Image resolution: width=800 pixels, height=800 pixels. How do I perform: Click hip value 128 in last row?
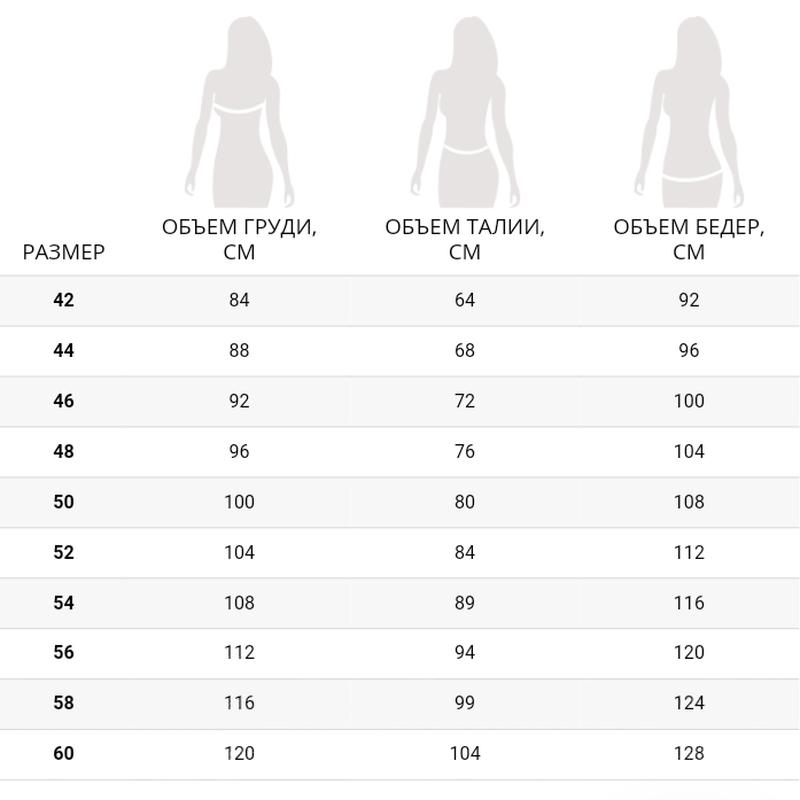point(689,754)
